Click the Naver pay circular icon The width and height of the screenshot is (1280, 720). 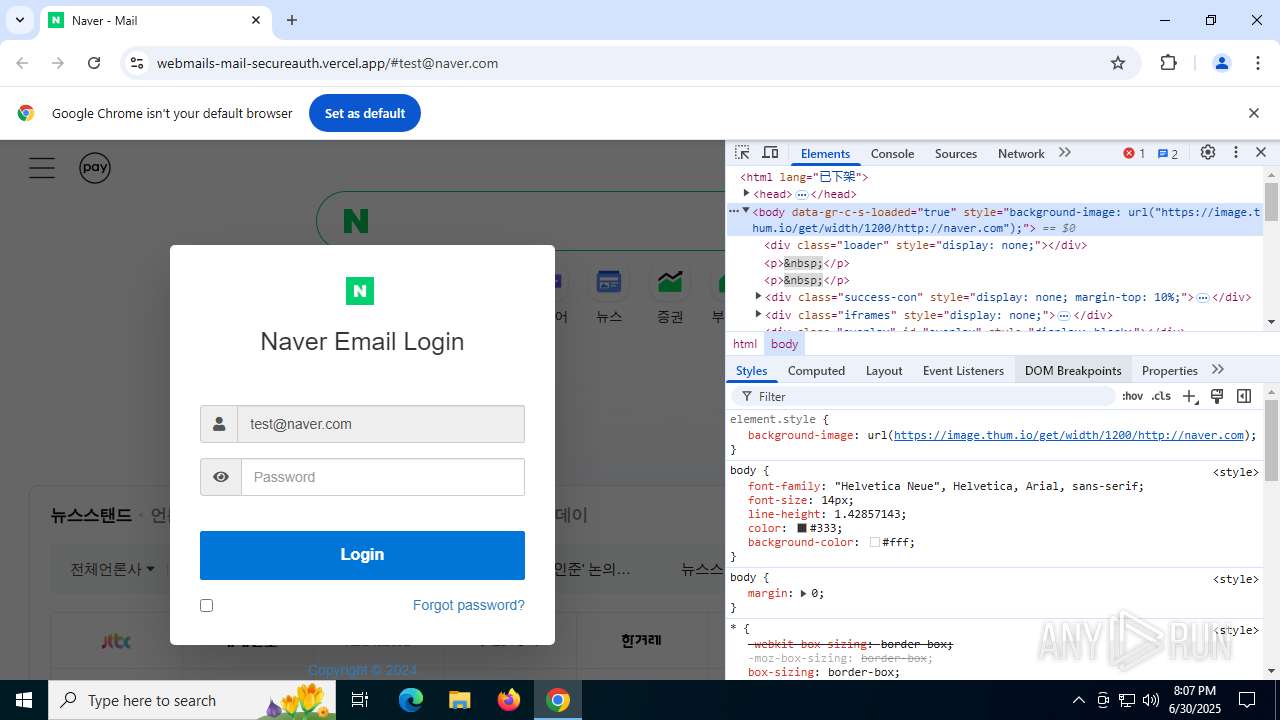(x=95, y=168)
